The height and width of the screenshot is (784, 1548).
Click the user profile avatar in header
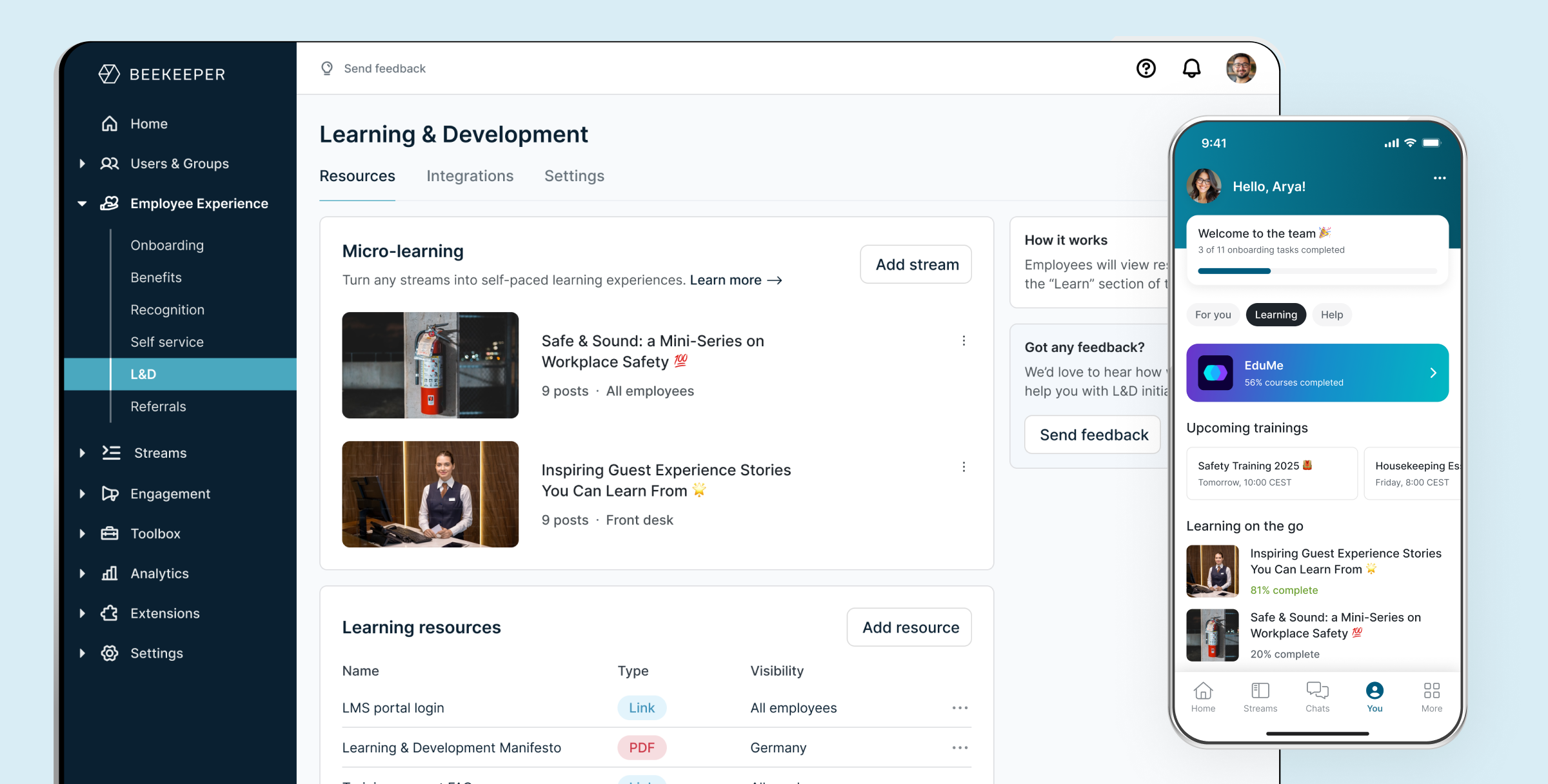1240,68
